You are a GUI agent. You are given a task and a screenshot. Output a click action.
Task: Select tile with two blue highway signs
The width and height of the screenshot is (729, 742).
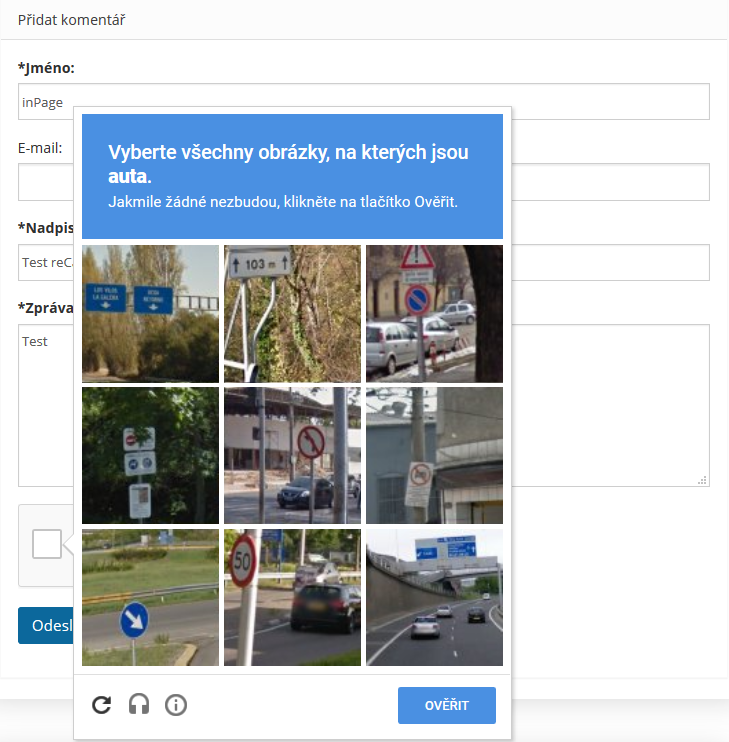[150, 314]
